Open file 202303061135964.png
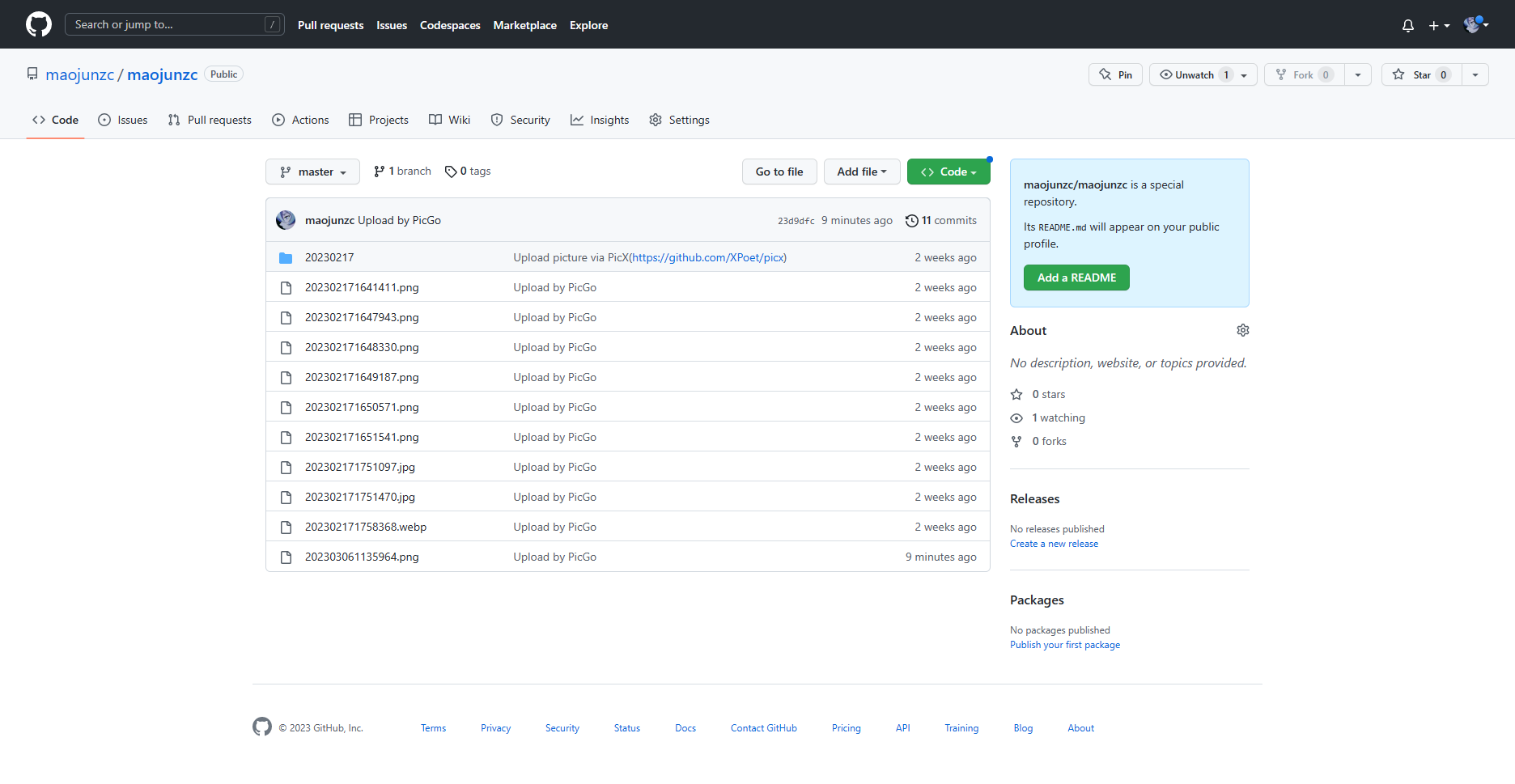This screenshot has height=784, width=1515. pyautogui.click(x=362, y=557)
